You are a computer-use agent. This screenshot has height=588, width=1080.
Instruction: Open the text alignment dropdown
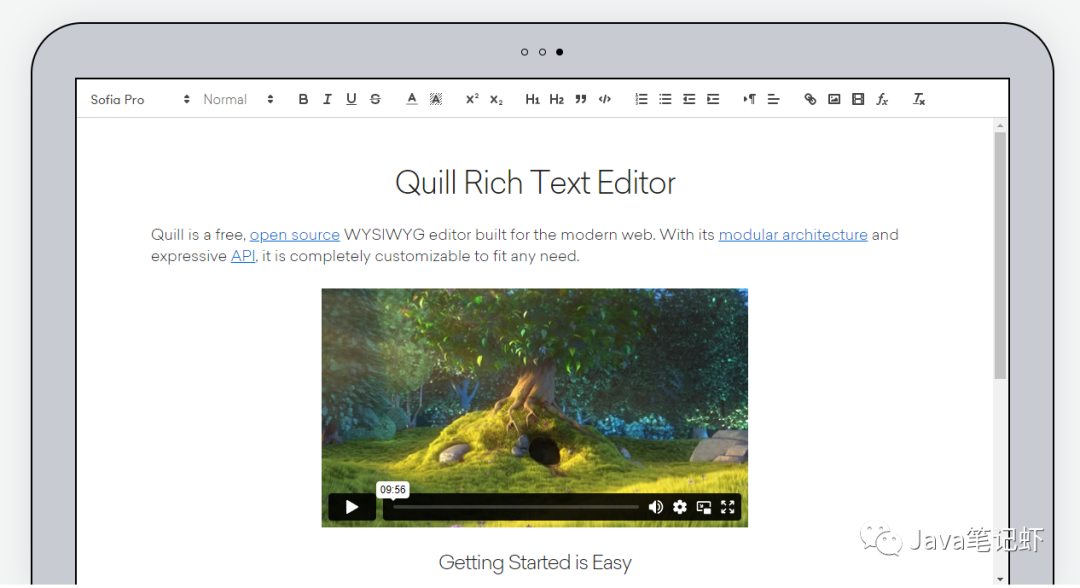773,99
